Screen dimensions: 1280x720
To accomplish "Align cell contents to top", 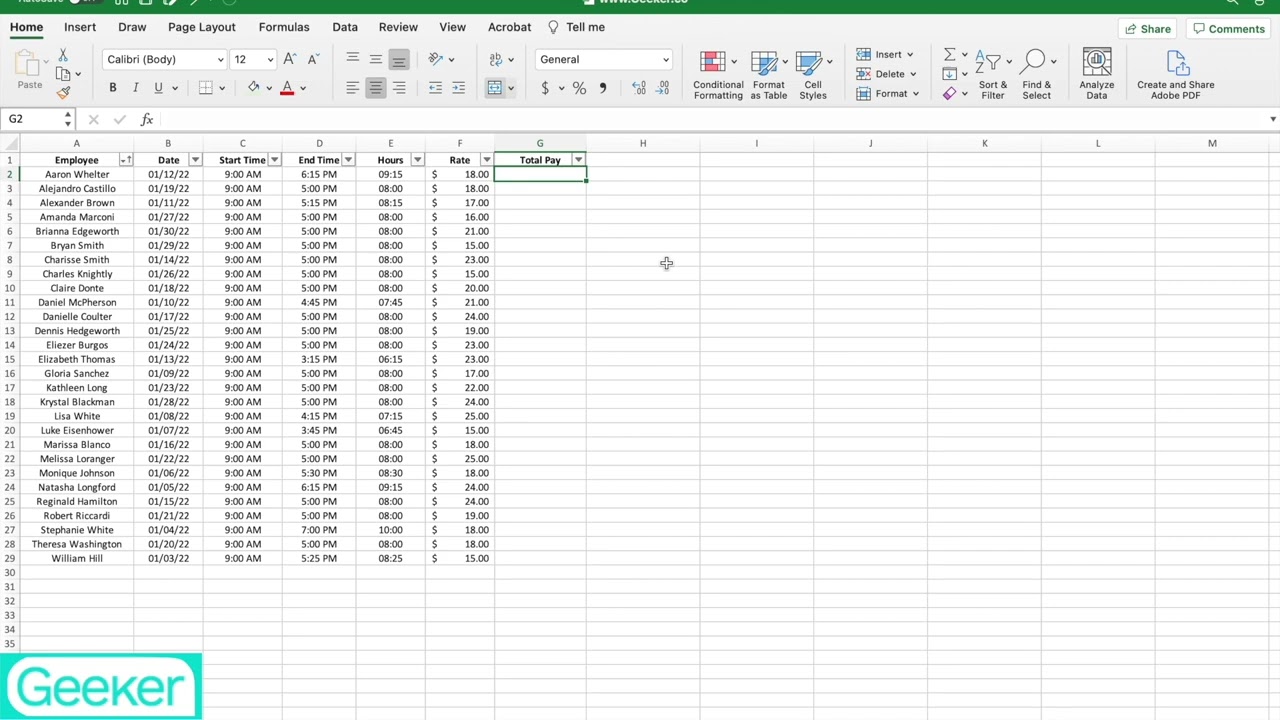I will click(352, 59).
